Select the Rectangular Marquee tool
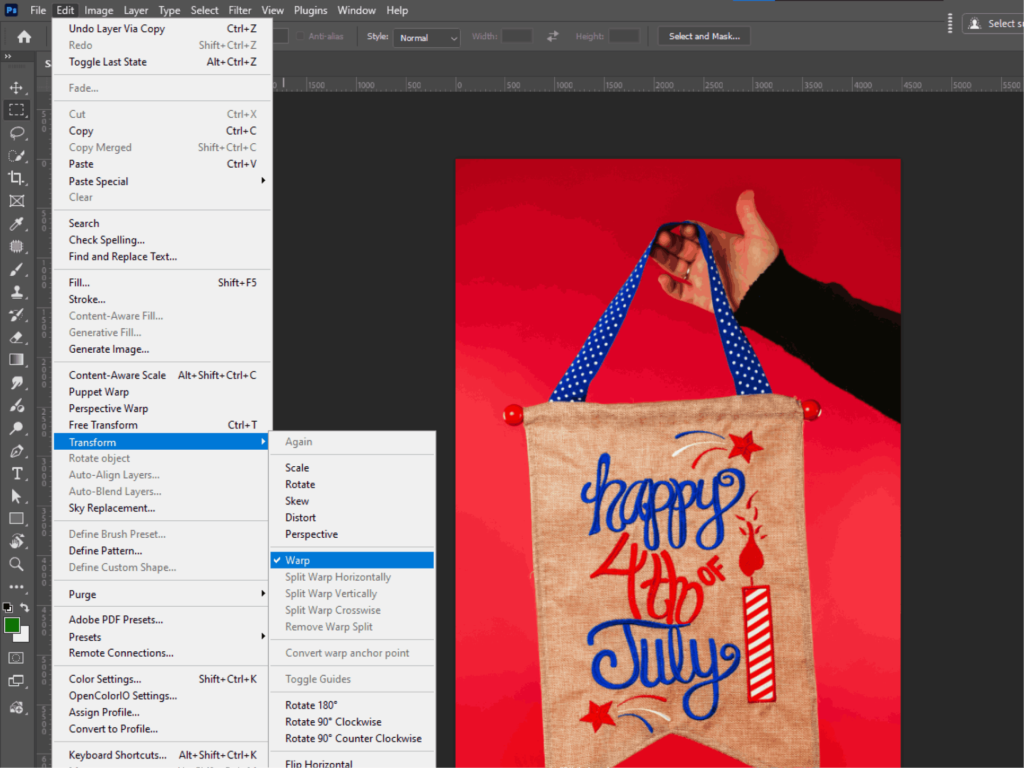Screen dimensions: 1024x768 point(16,110)
